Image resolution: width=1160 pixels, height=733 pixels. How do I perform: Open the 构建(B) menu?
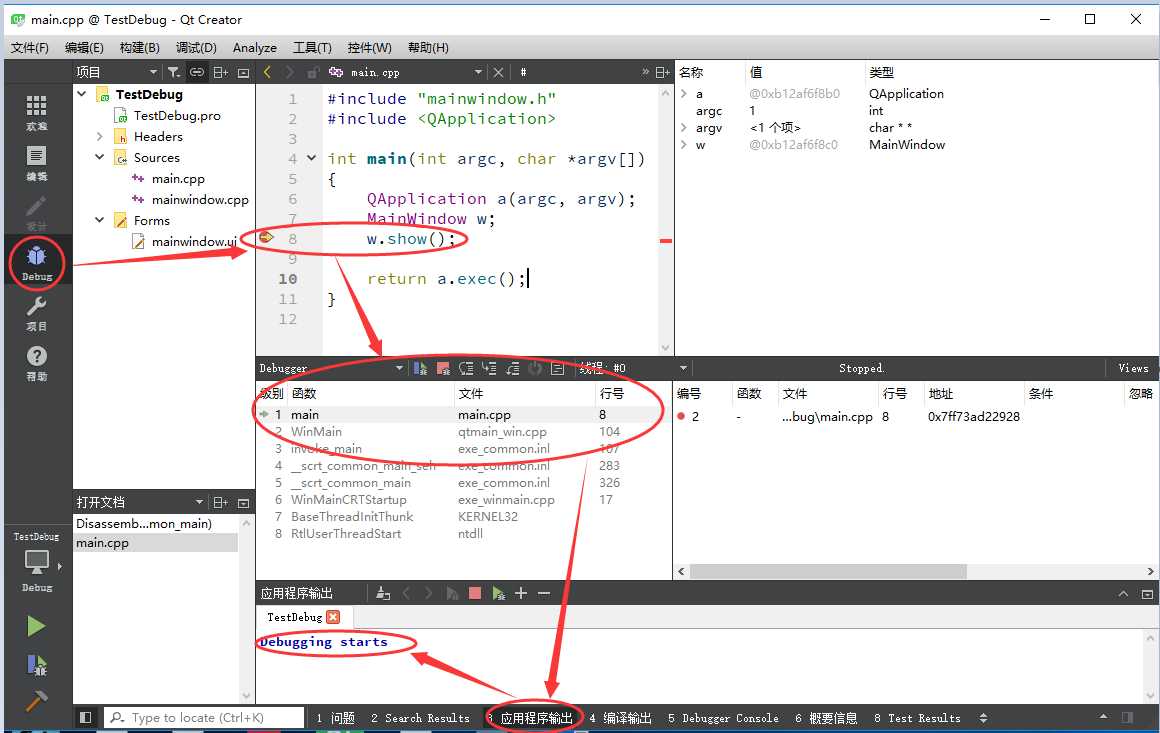pos(139,47)
